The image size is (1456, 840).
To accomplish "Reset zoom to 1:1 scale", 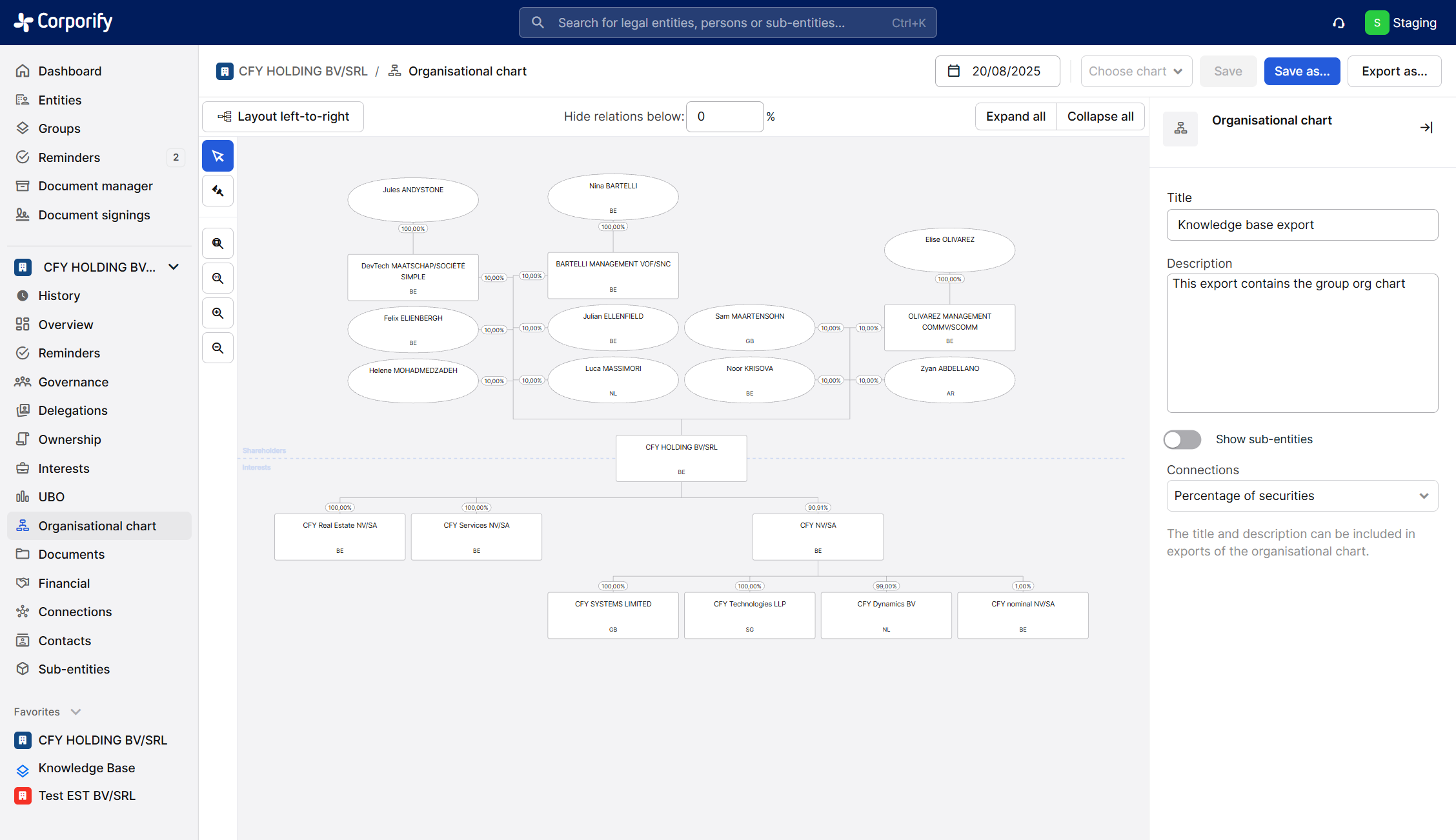I will [x=217, y=279].
